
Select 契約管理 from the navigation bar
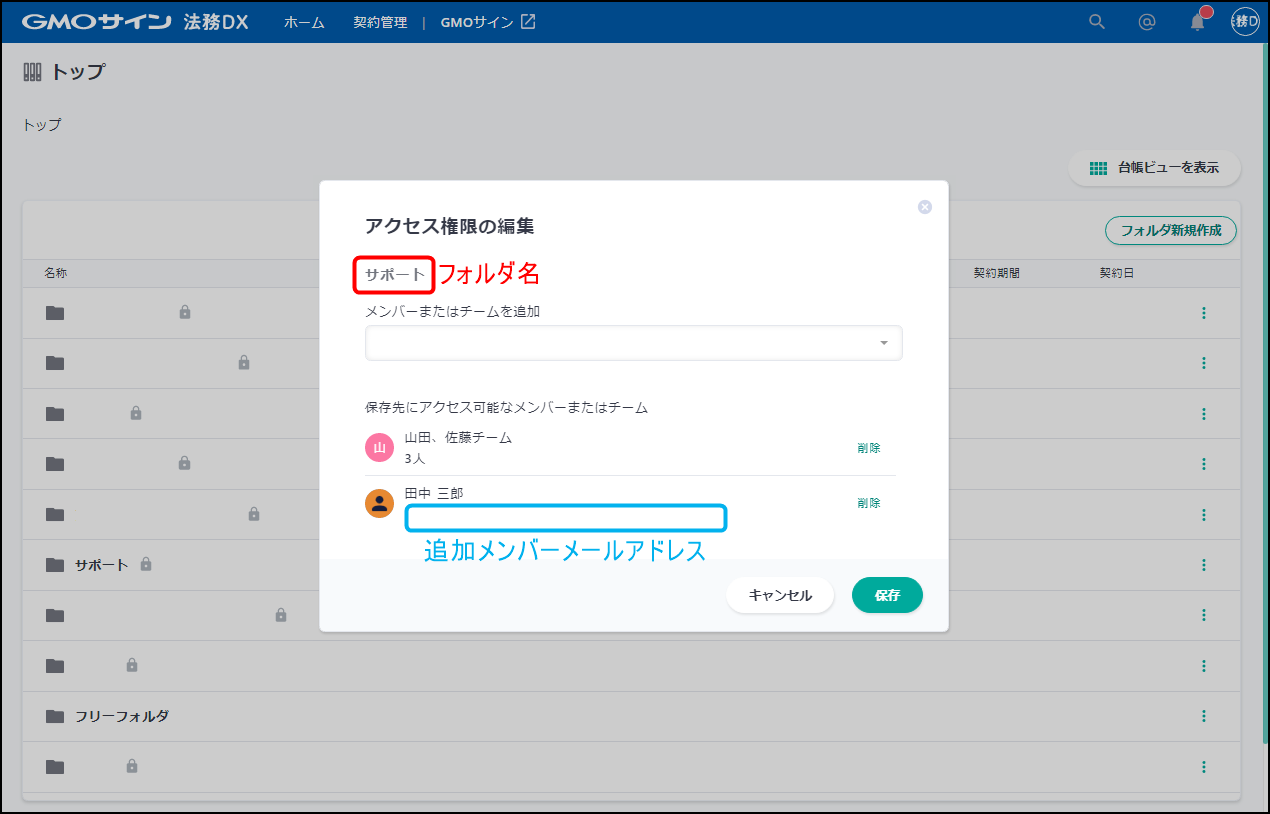[380, 21]
